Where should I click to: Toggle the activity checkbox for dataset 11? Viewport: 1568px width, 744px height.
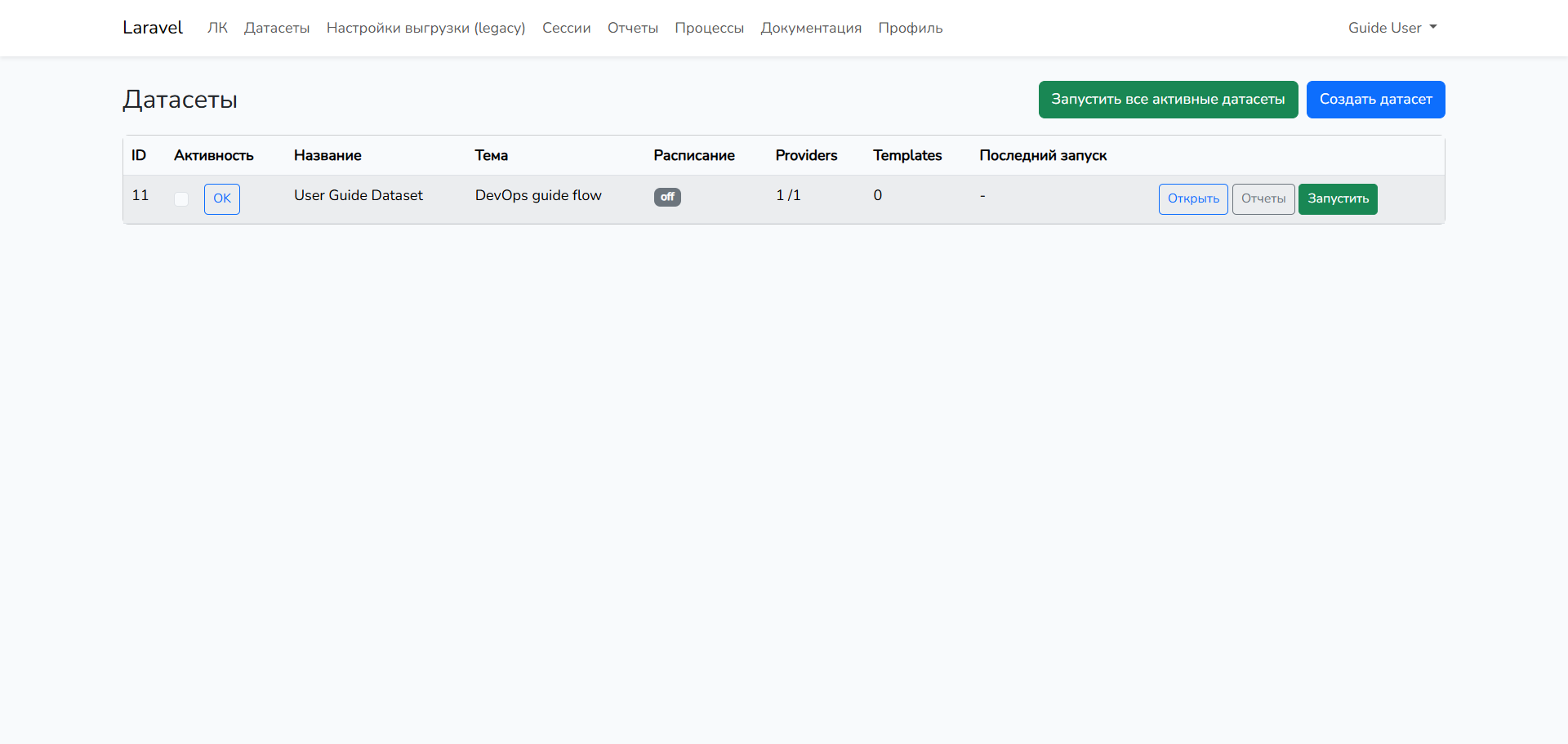coord(181,199)
